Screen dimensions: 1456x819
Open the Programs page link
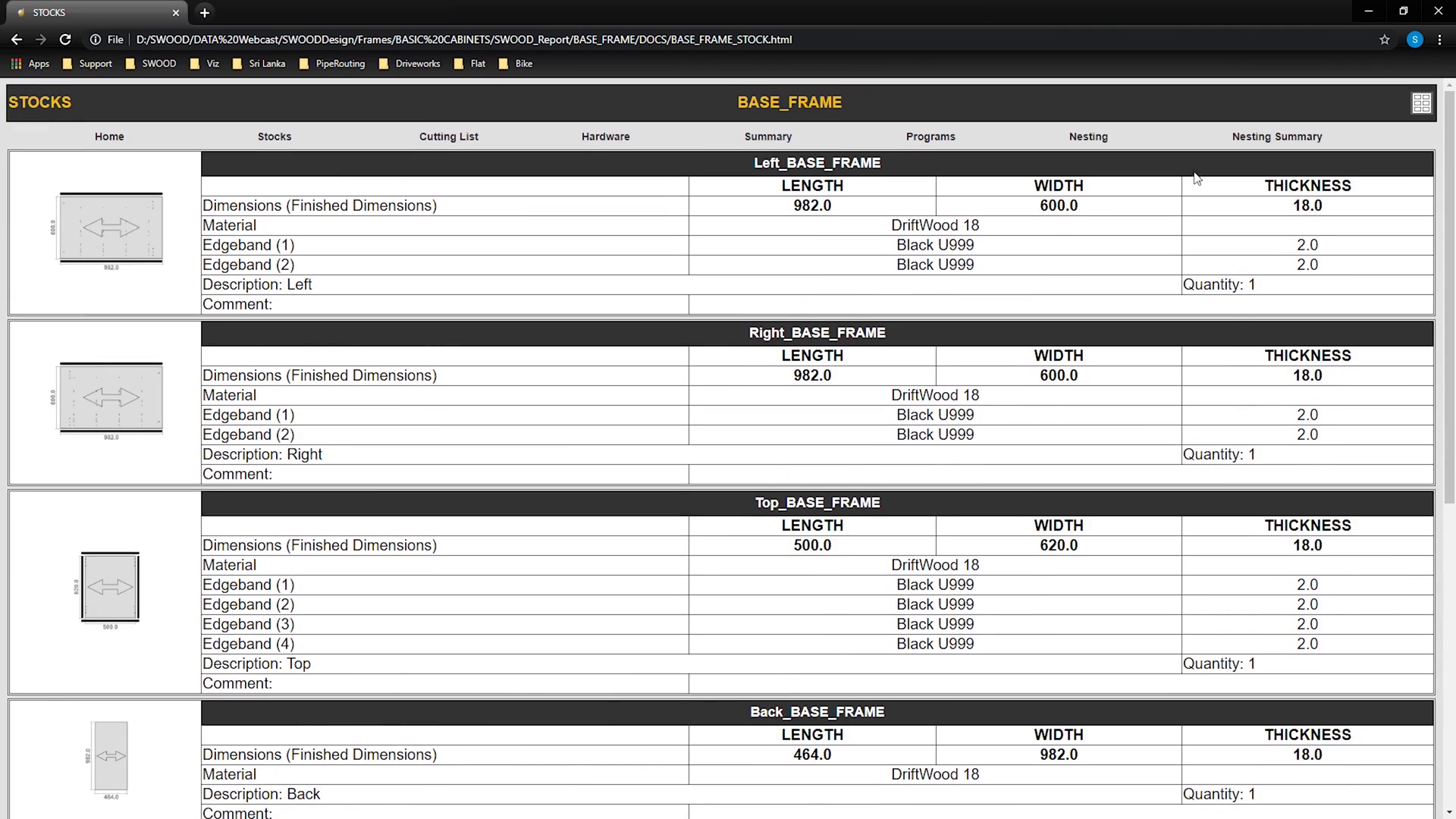click(x=930, y=136)
